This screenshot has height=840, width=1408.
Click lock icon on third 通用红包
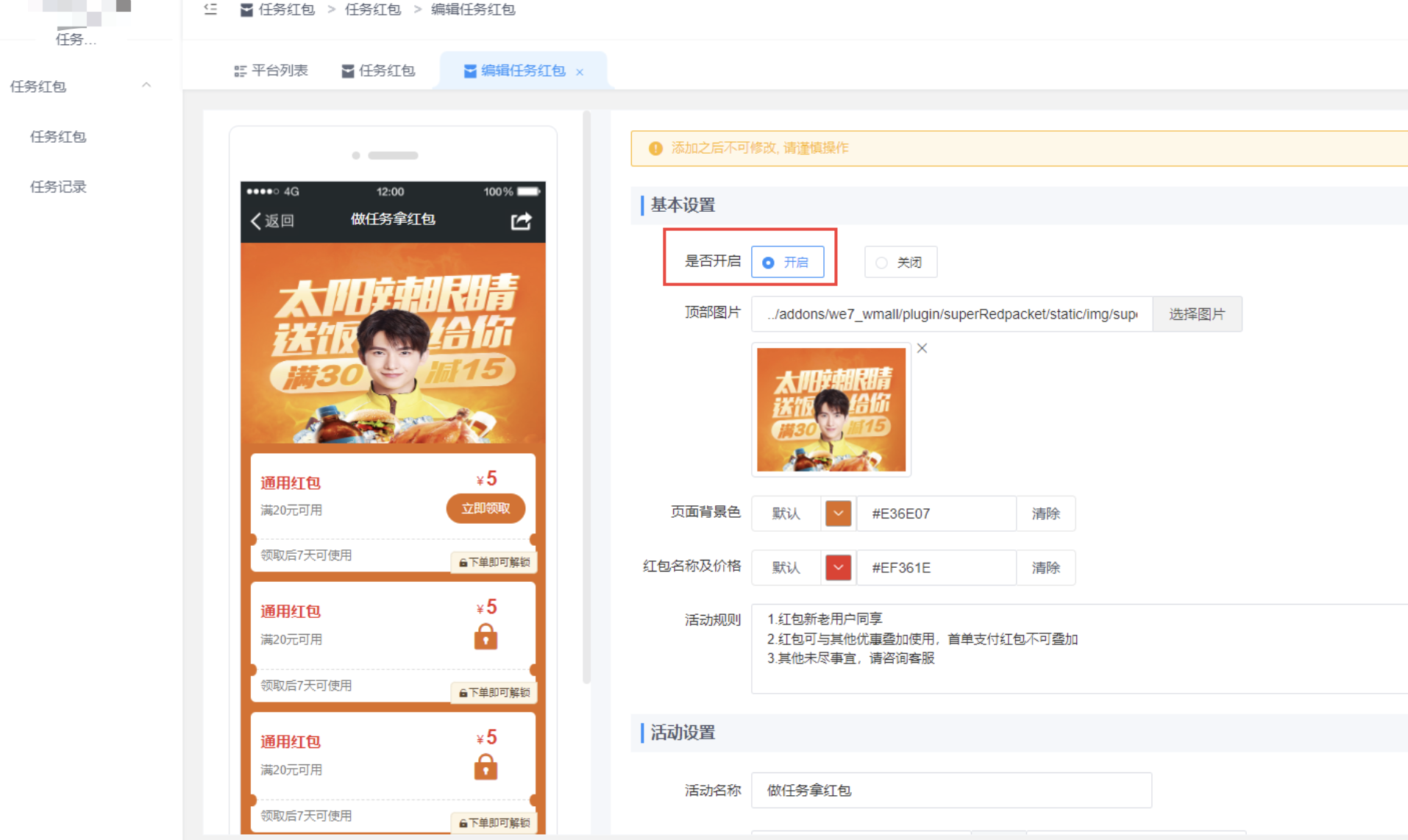[486, 766]
